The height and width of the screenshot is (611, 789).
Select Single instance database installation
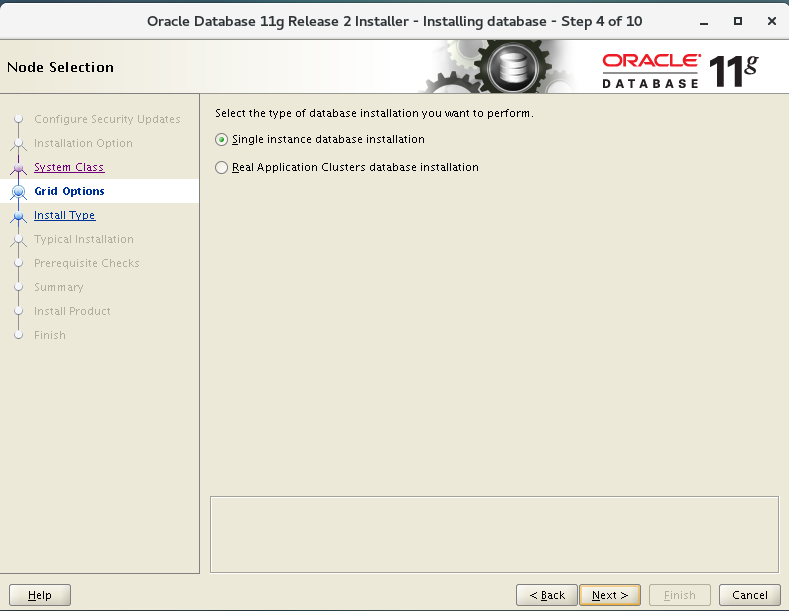point(320,139)
